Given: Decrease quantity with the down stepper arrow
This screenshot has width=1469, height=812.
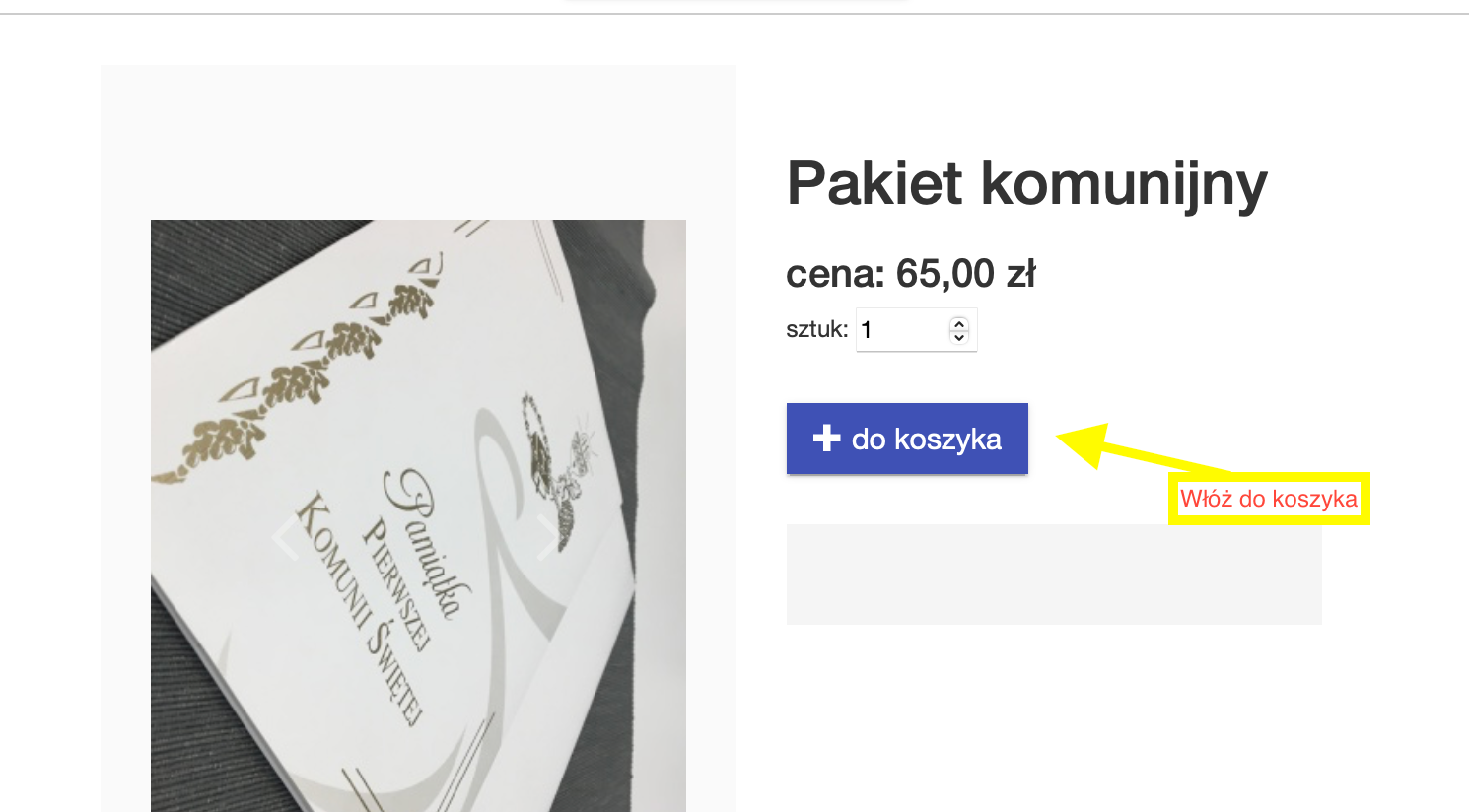Looking at the screenshot, I should click(x=959, y=337).
